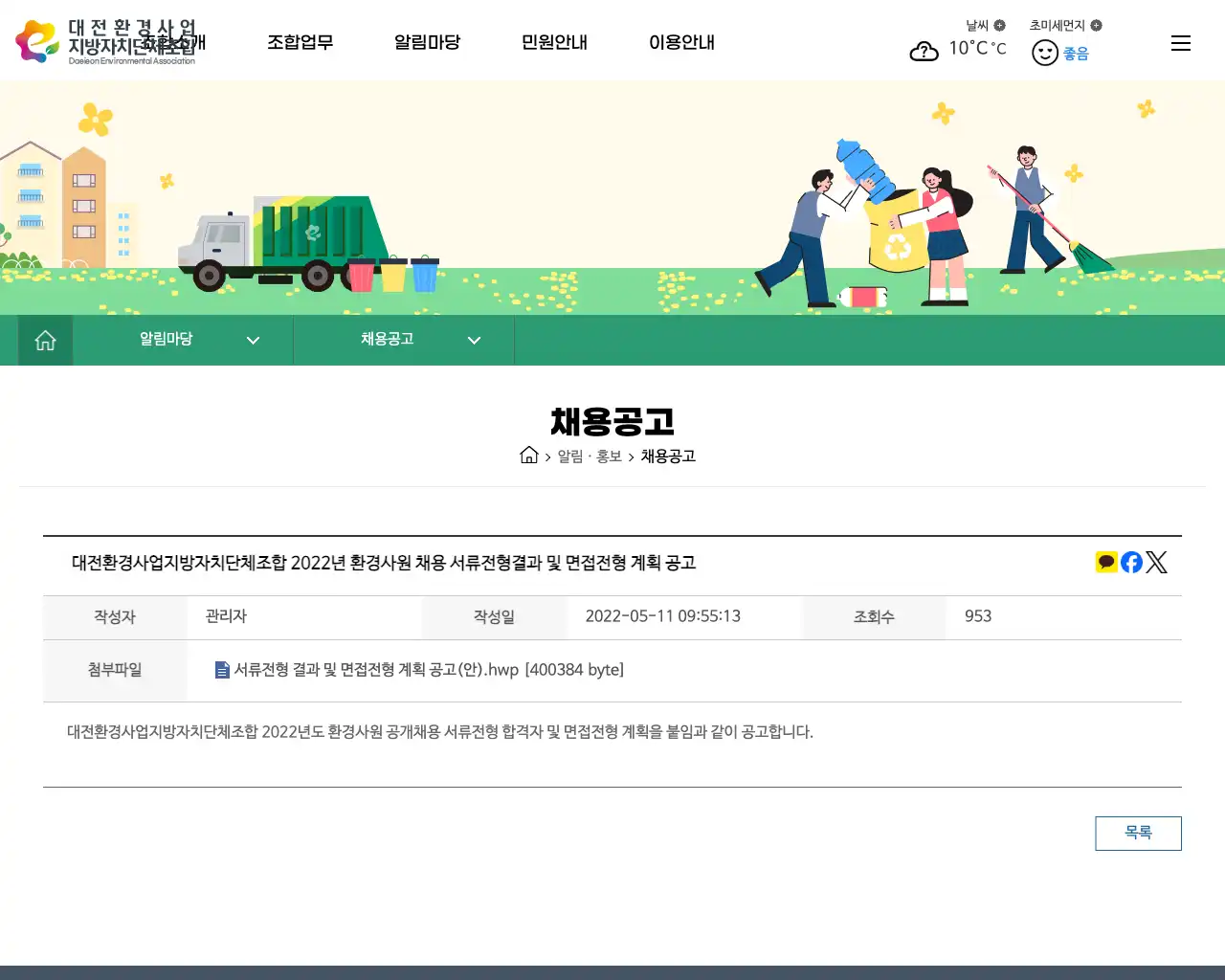Toggle the 좋음 air quality indicator
Image resolution: width=1225 pixels, height=980 pixels.
coord(1072,53)
